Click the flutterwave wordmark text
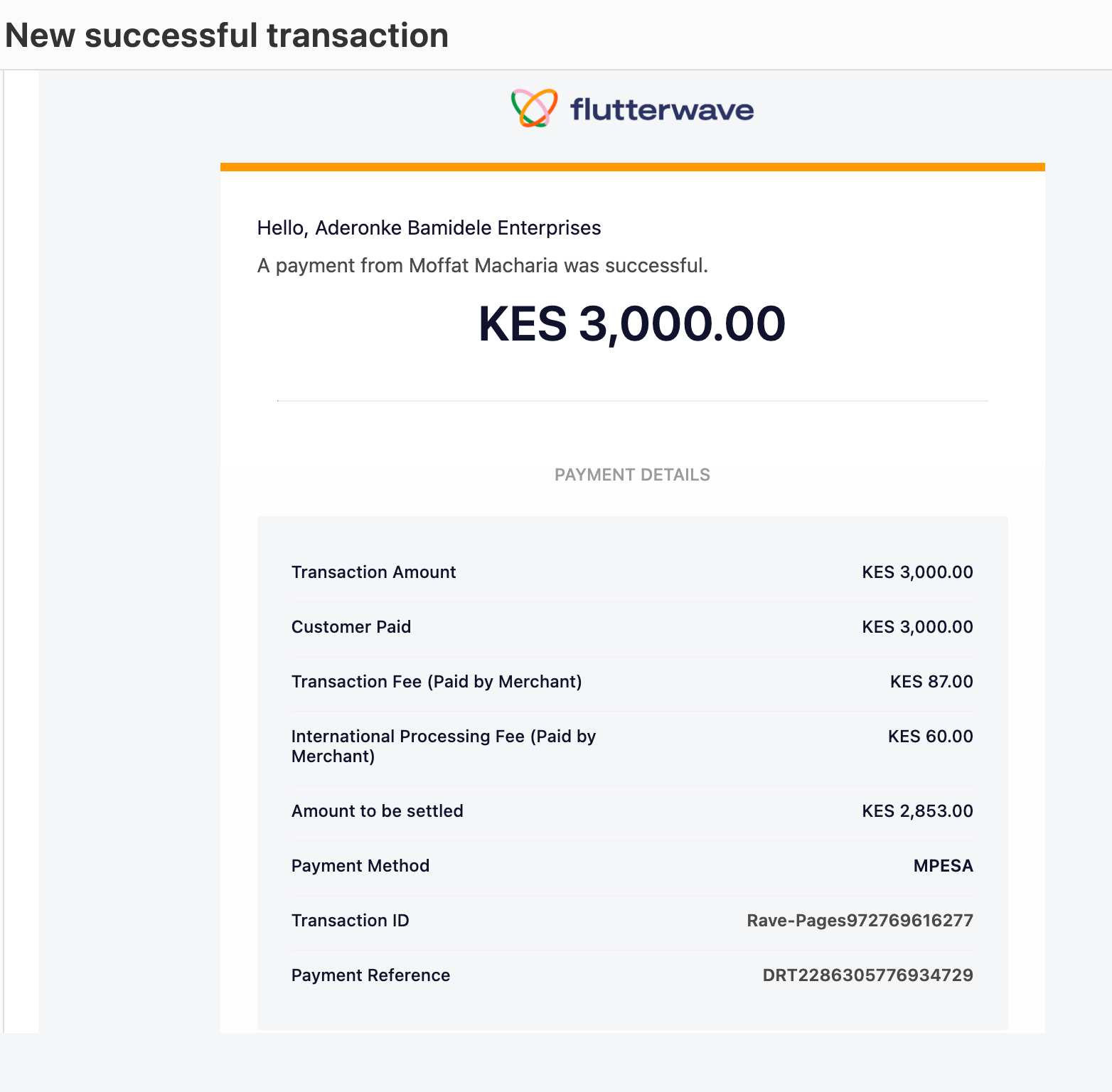The width and height of the screenshot is (1112, 1092). [662, 109]
